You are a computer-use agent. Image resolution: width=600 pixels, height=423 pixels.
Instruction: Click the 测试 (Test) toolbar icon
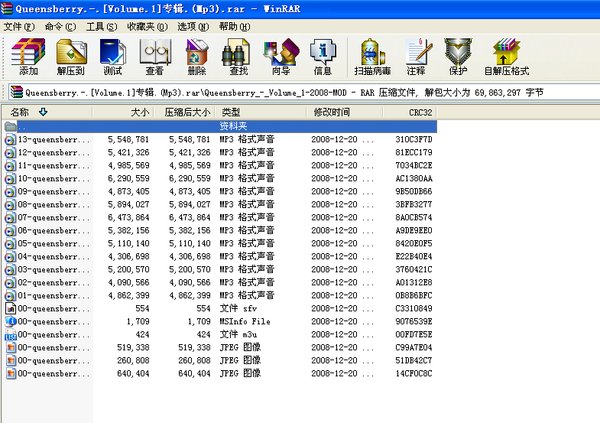pos(112,56)
